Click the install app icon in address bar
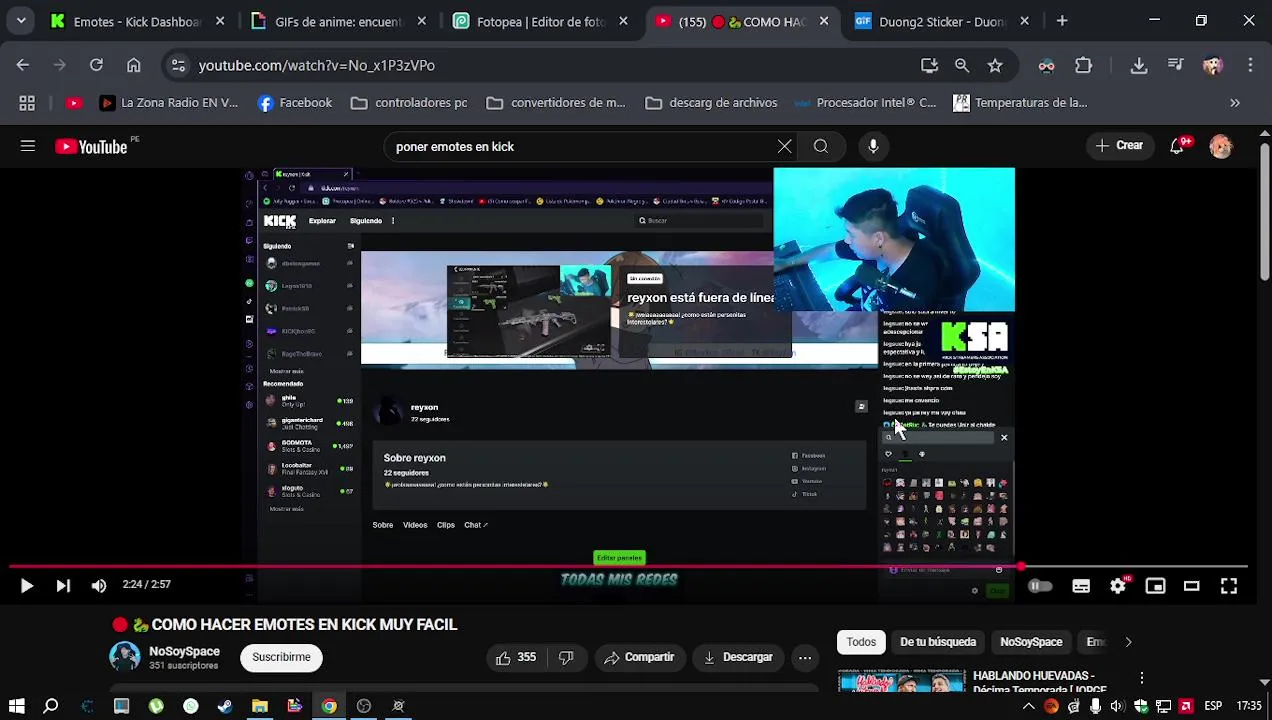 929,65
